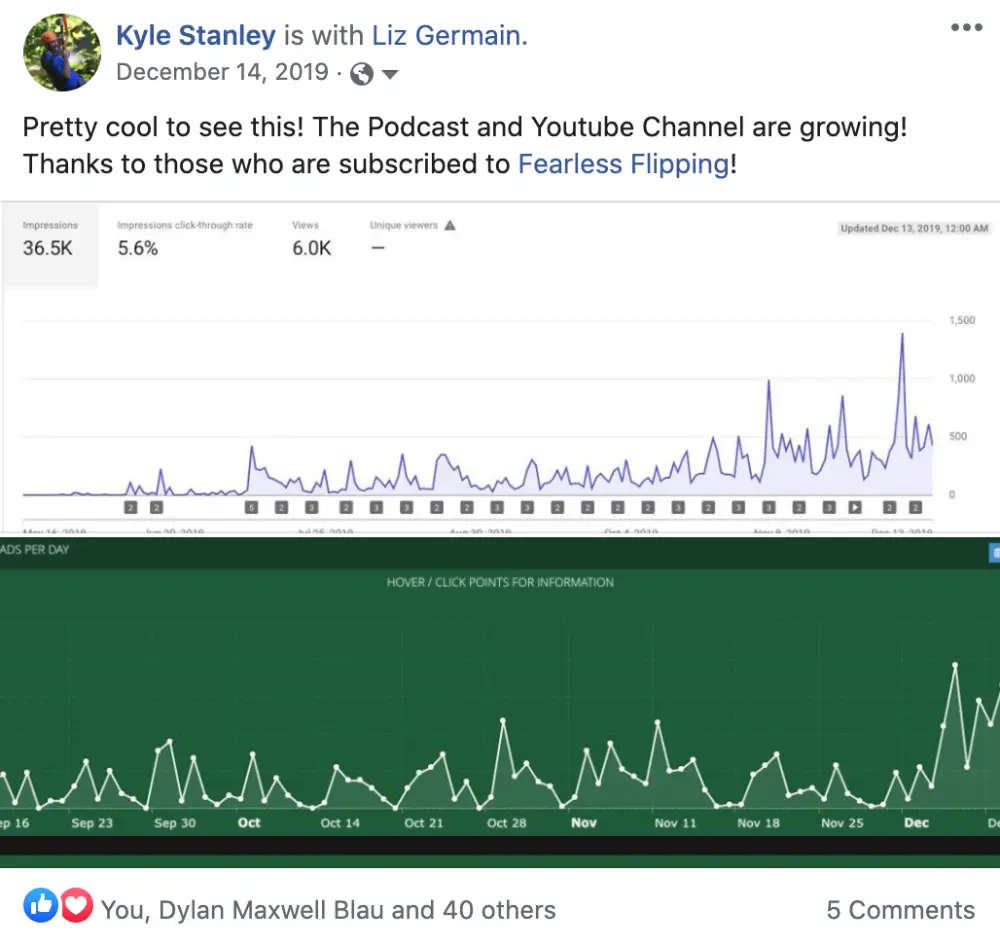This screenshot has height=946, width=1000.
Task: Click Kyle Stanley's profile picture
Action: pyautogui.click(x=61, y=53)
